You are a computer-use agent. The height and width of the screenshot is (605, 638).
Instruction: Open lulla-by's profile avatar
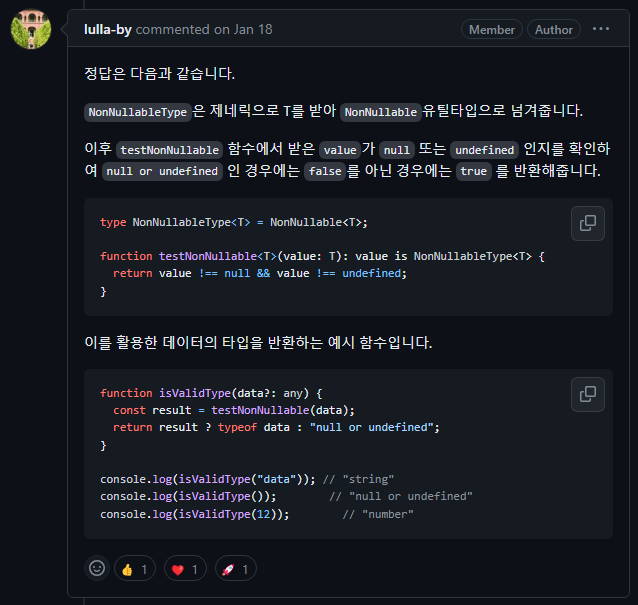tap(31, 29)
